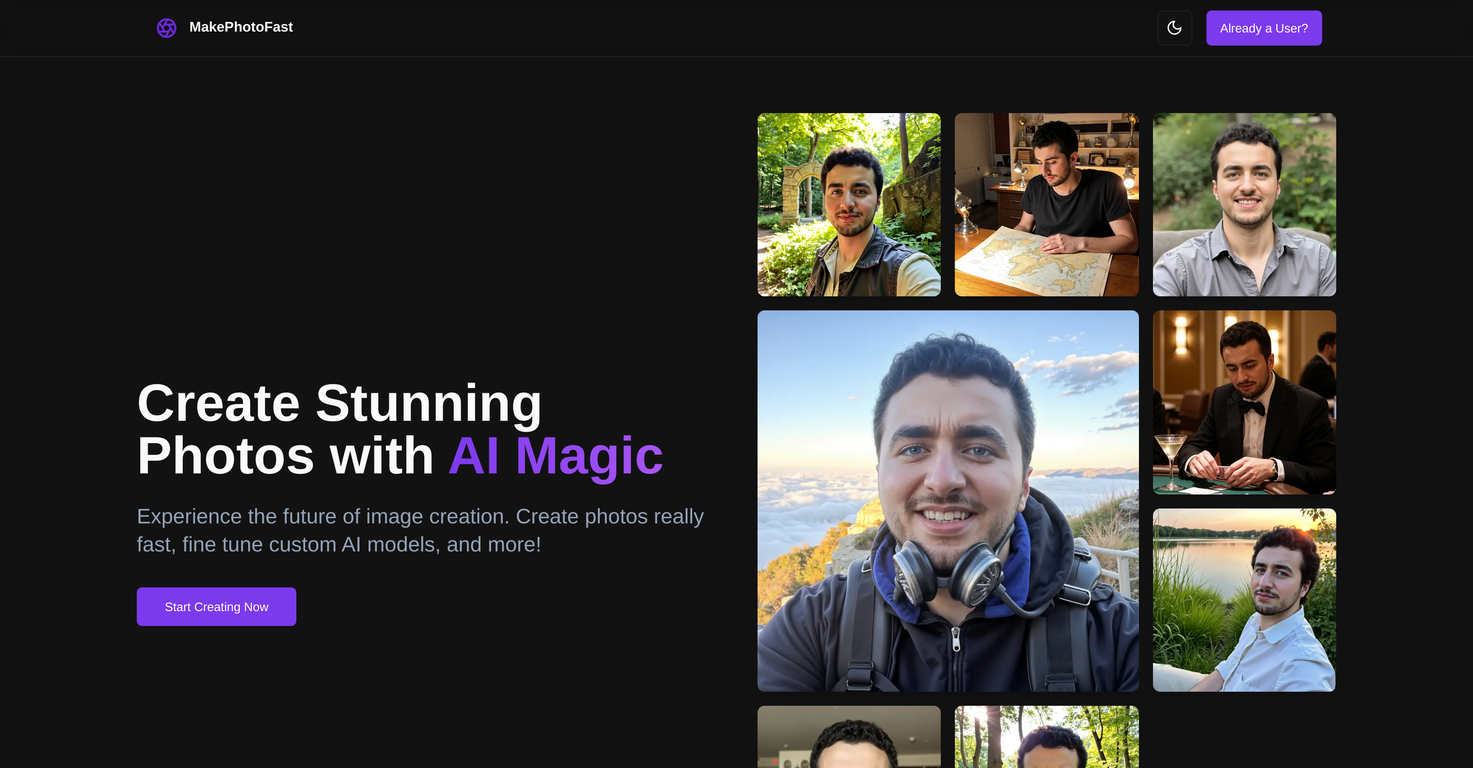Click the subtitle about image creation
The width and height of the screenshot is (1473, 768).
[420, 529]
